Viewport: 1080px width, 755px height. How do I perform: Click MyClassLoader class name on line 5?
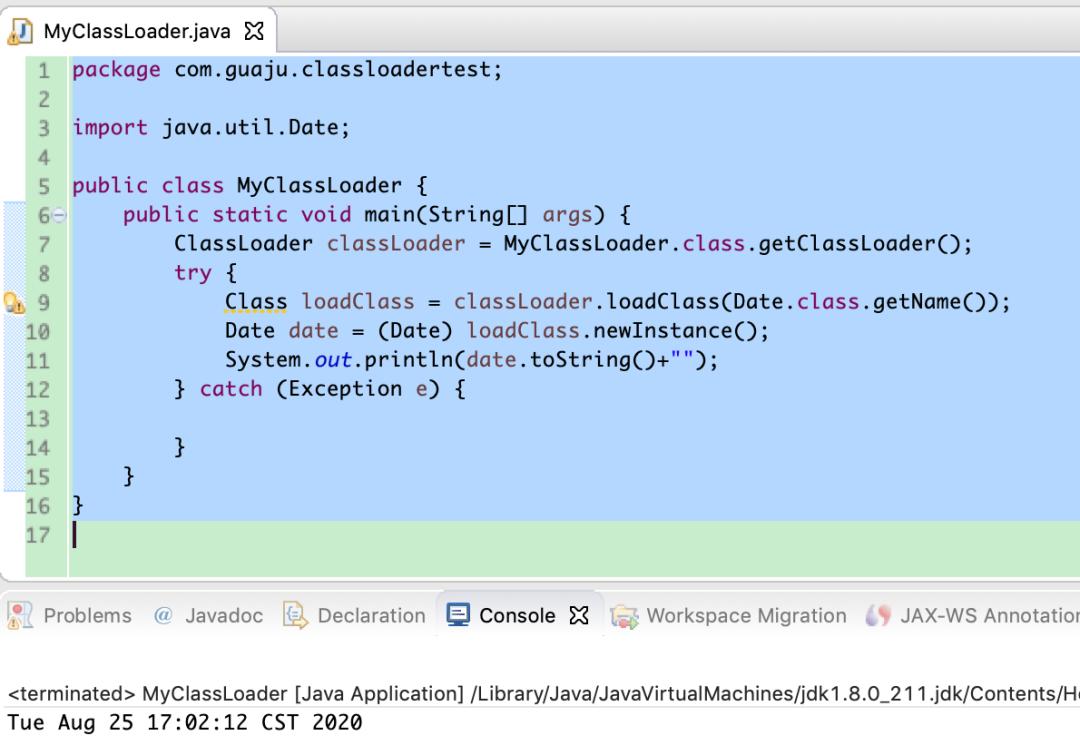click(x=319, y=185)
